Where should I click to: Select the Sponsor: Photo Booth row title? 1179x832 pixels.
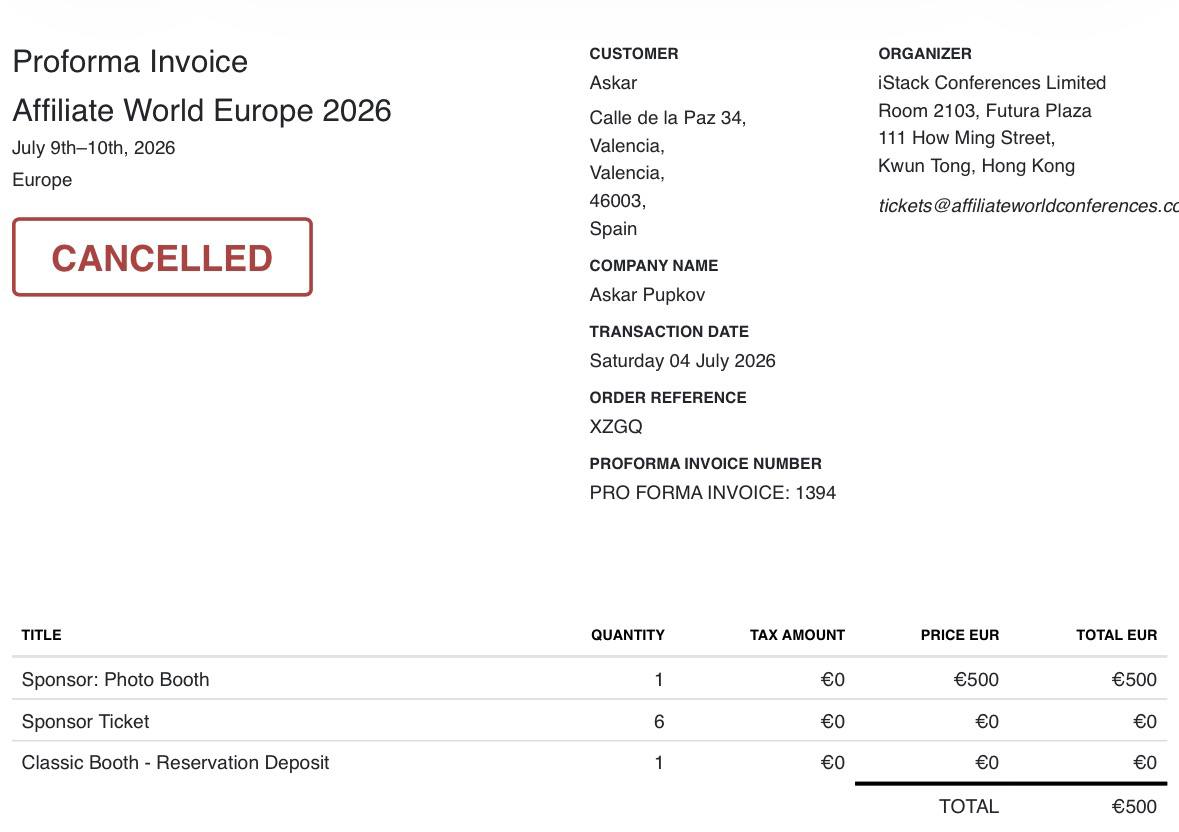pos(115,679)
